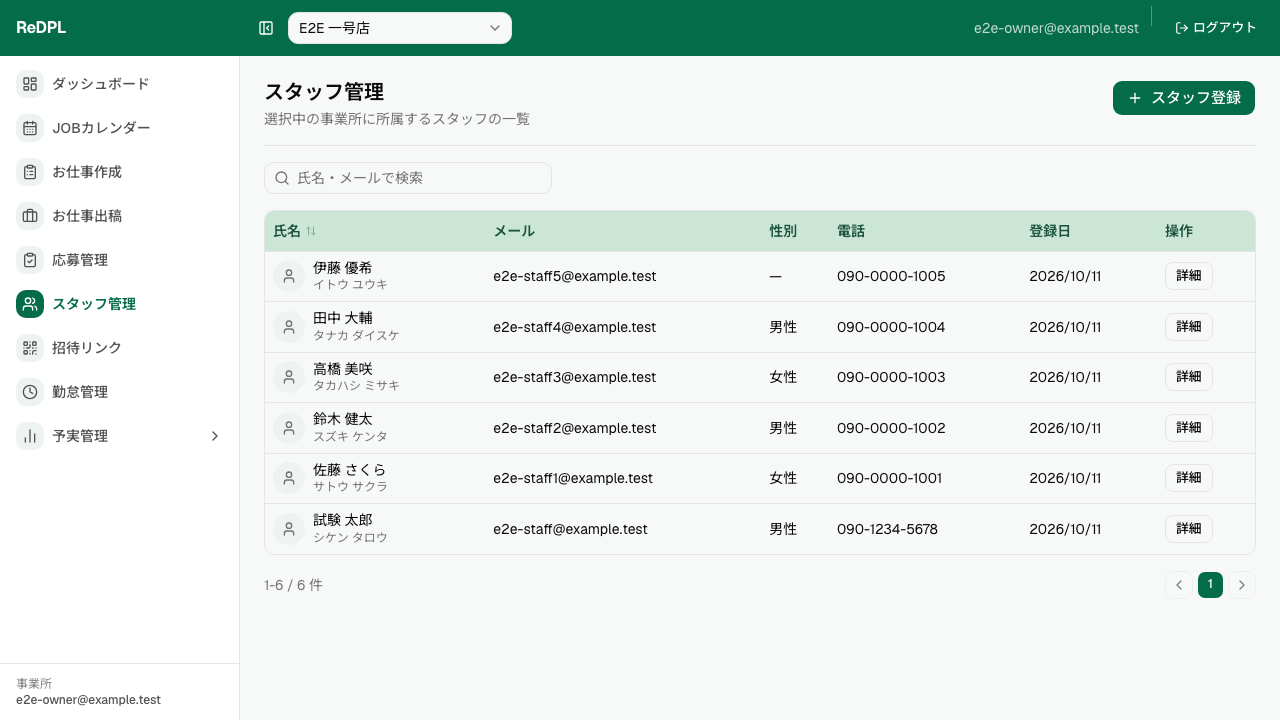
Task: Go to previous page arrow
Action: [1179, 585]
